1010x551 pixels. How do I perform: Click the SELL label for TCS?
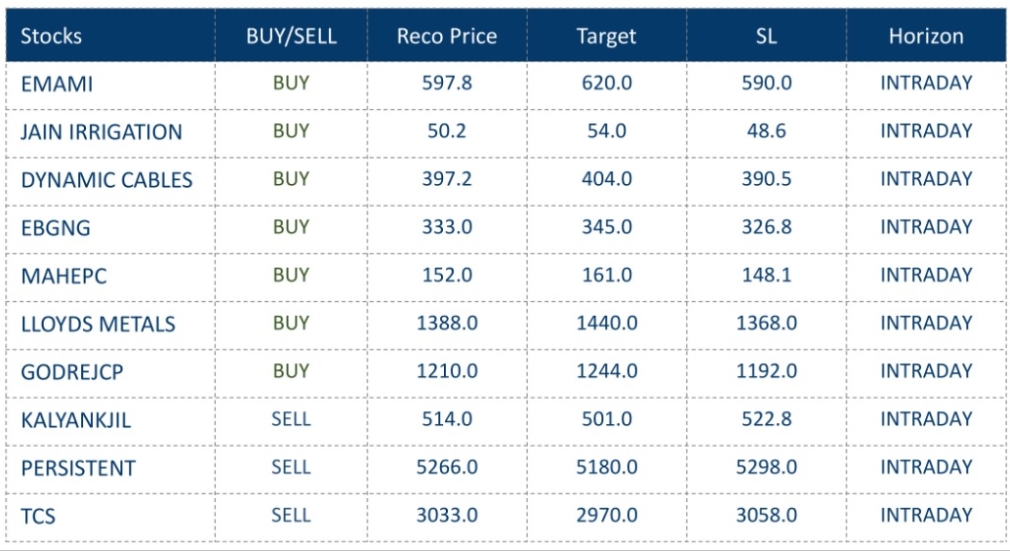coord(291,516)
